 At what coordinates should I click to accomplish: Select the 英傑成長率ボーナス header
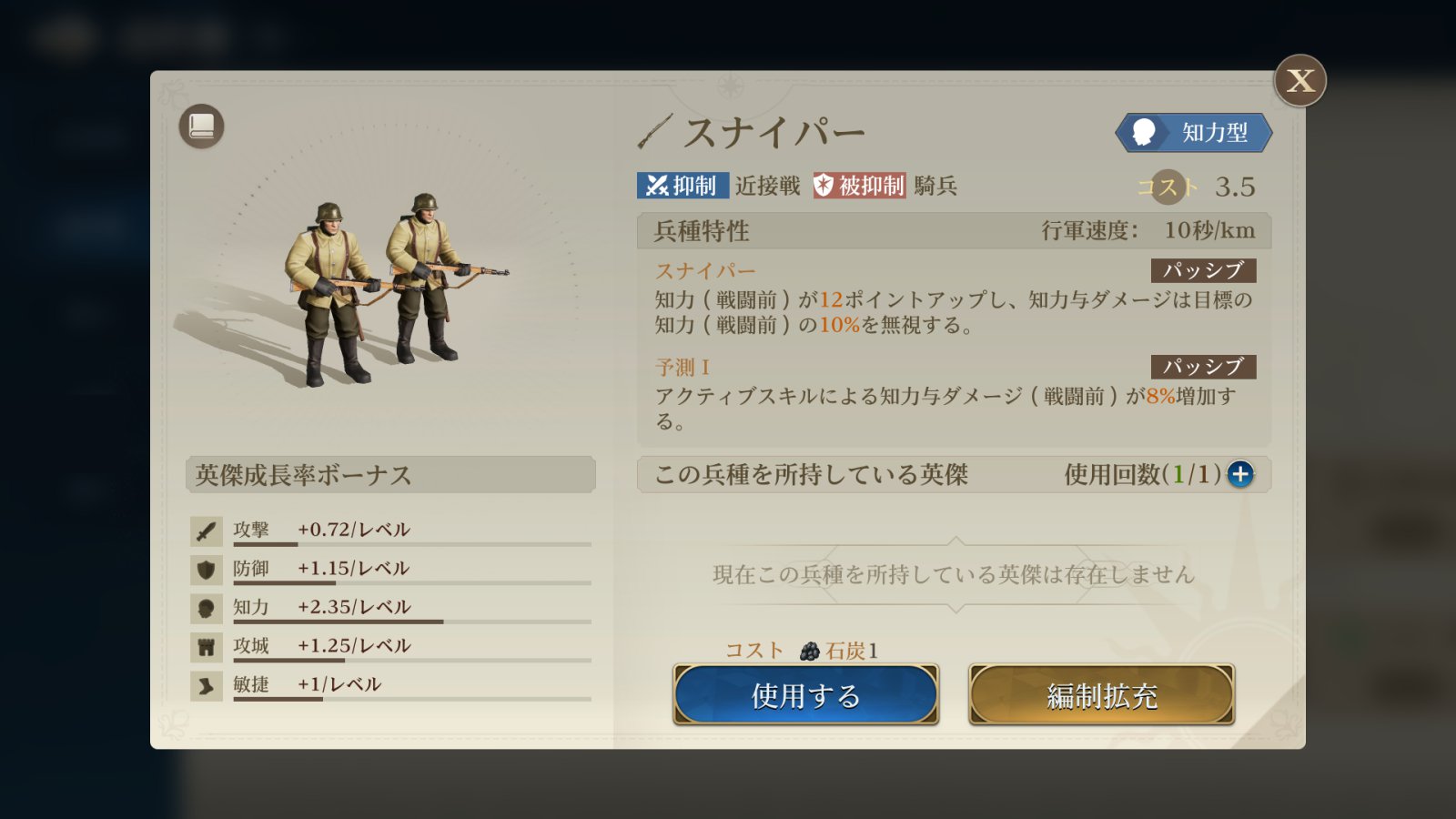(x=390, y=475)
